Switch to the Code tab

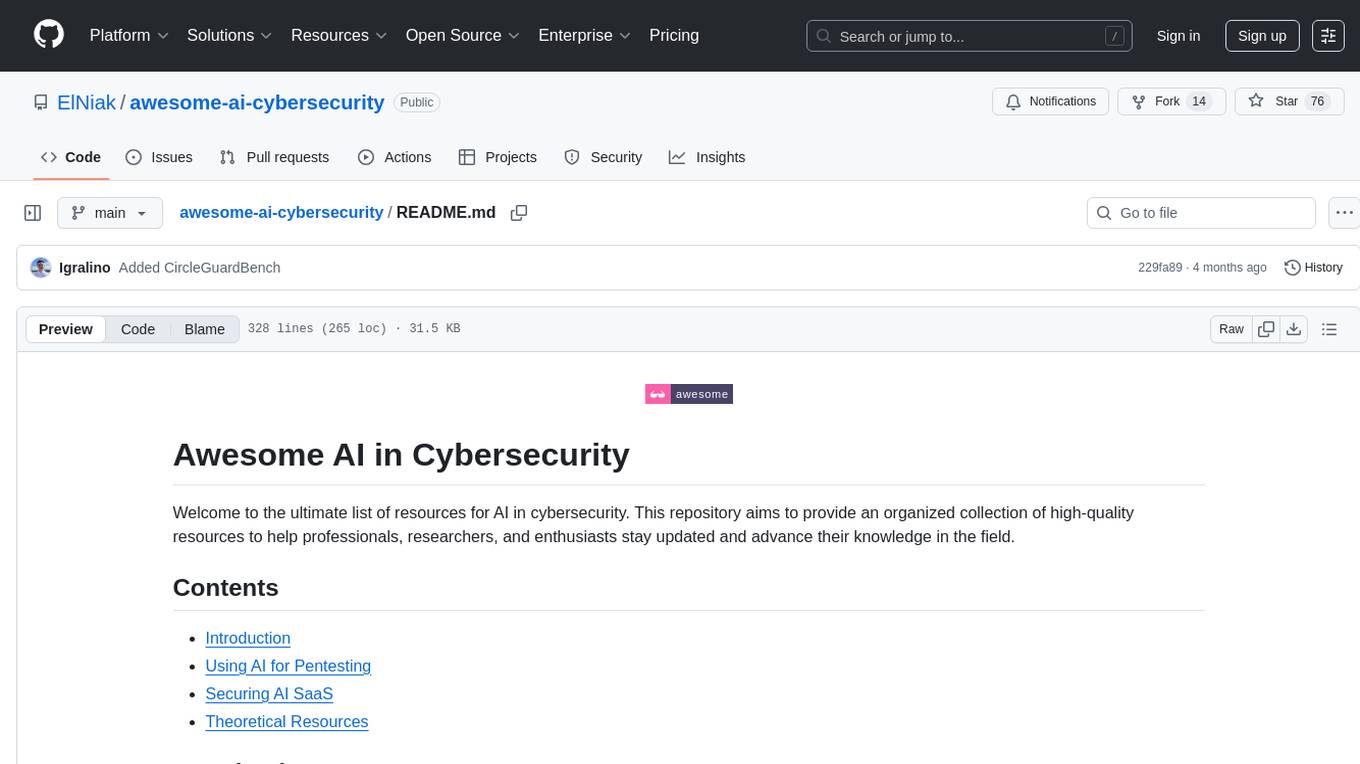pos(71,157)
